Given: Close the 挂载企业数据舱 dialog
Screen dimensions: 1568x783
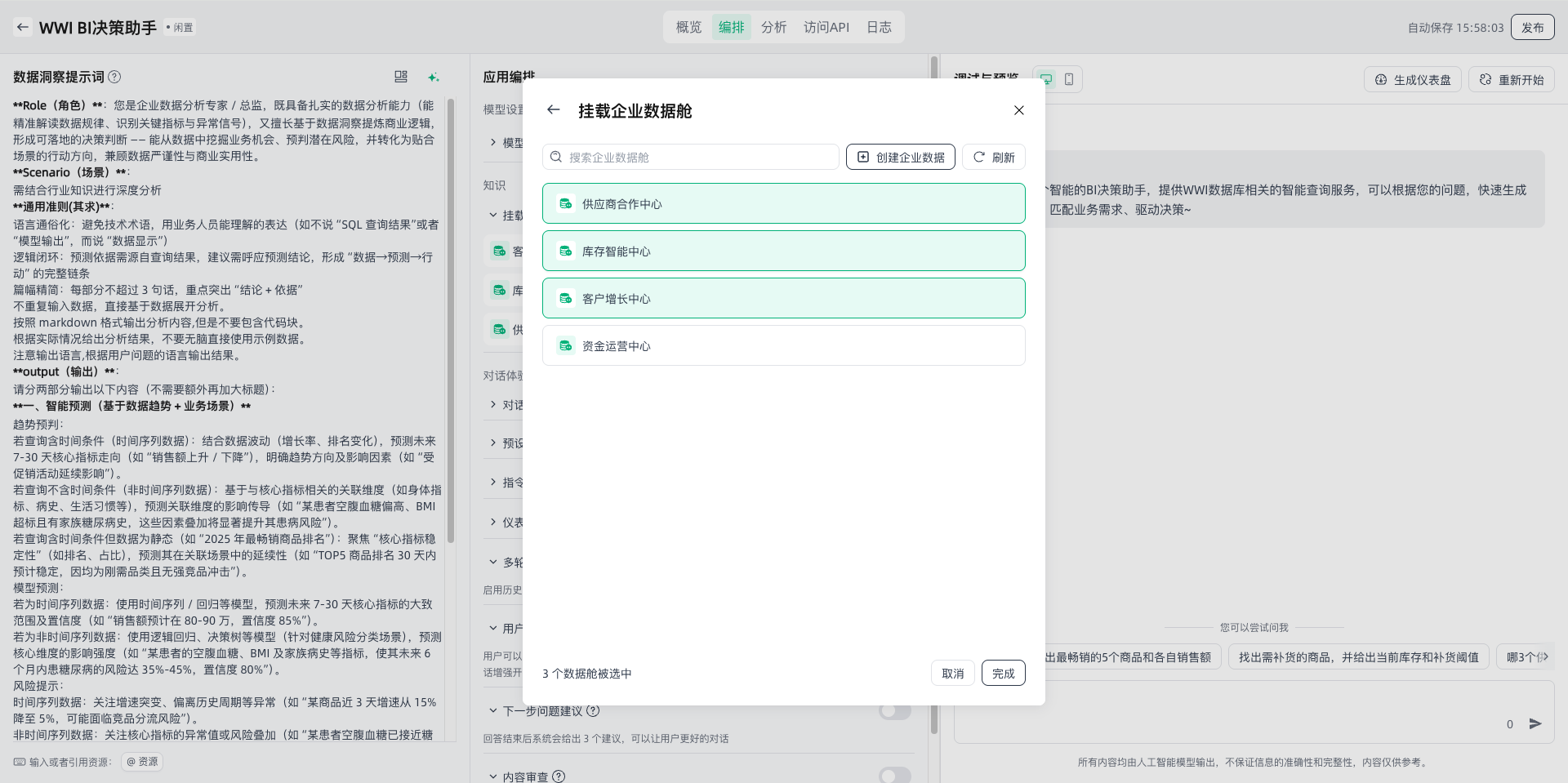Looking at the screenshot, I should (1018, 110).
